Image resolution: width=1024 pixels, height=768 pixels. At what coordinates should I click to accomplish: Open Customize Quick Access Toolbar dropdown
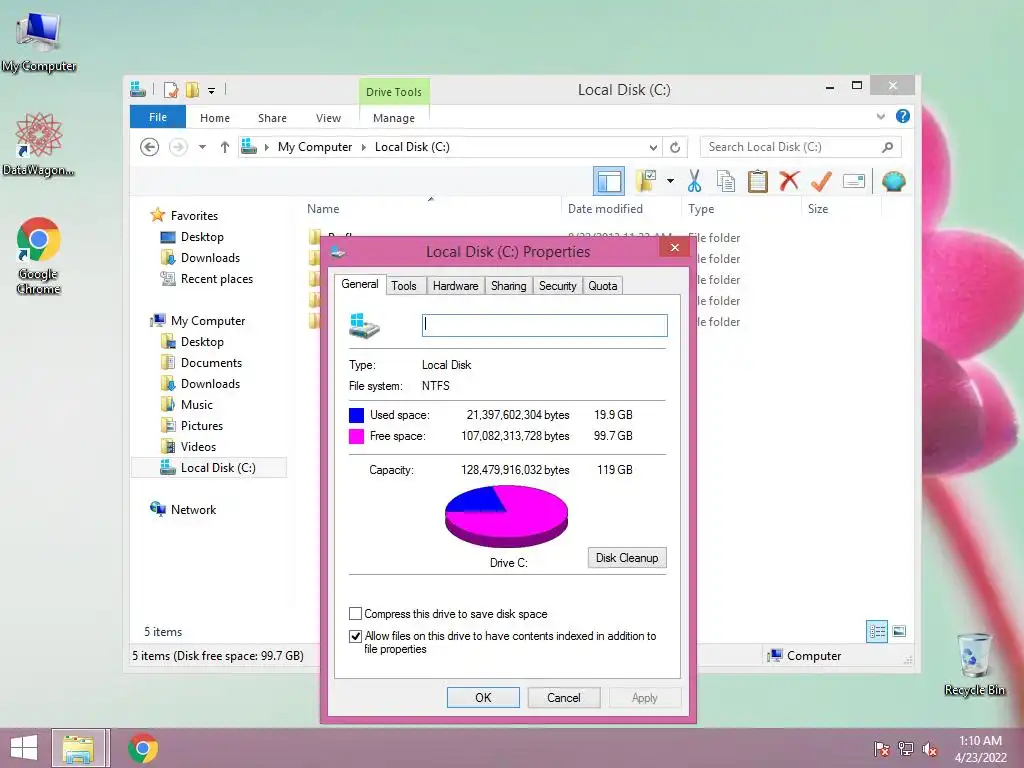211,91
